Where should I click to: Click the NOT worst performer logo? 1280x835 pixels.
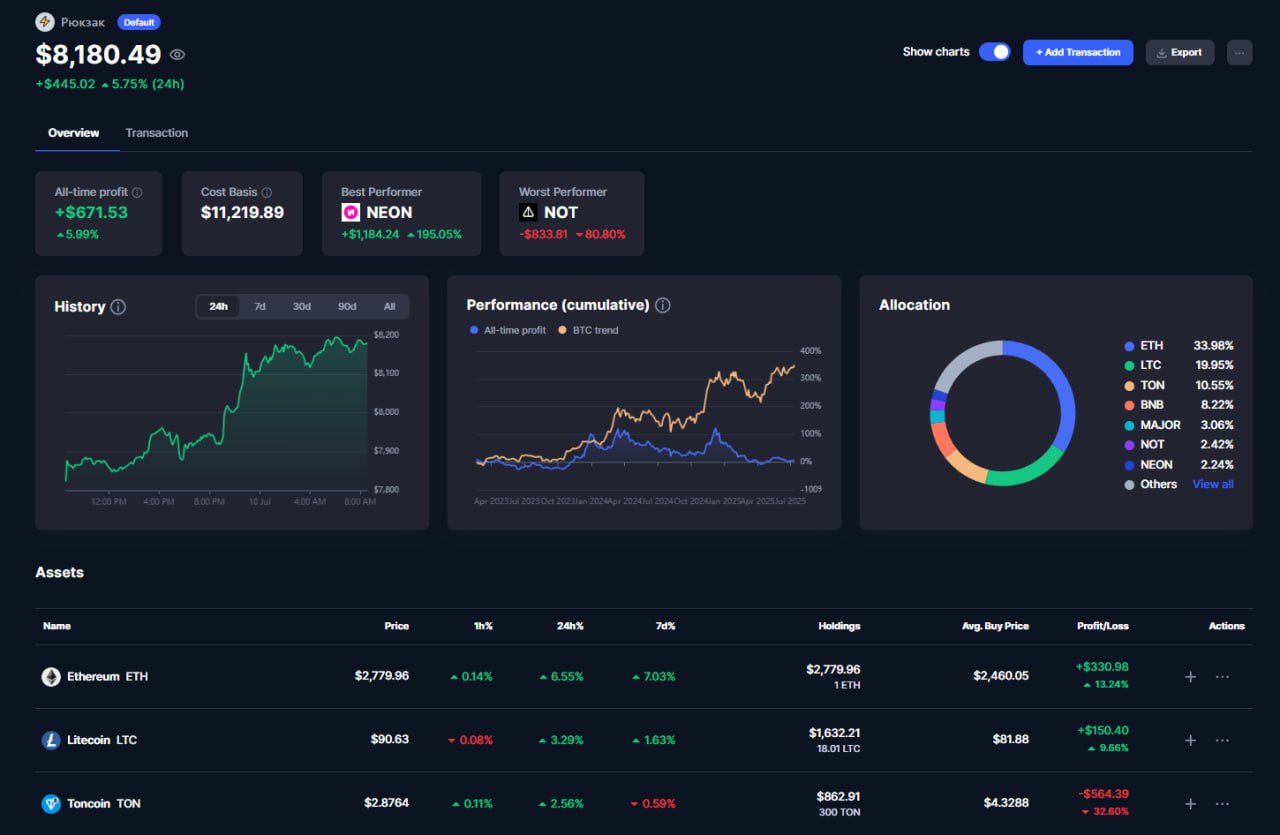pyautogui.click(x=528, y=212)
